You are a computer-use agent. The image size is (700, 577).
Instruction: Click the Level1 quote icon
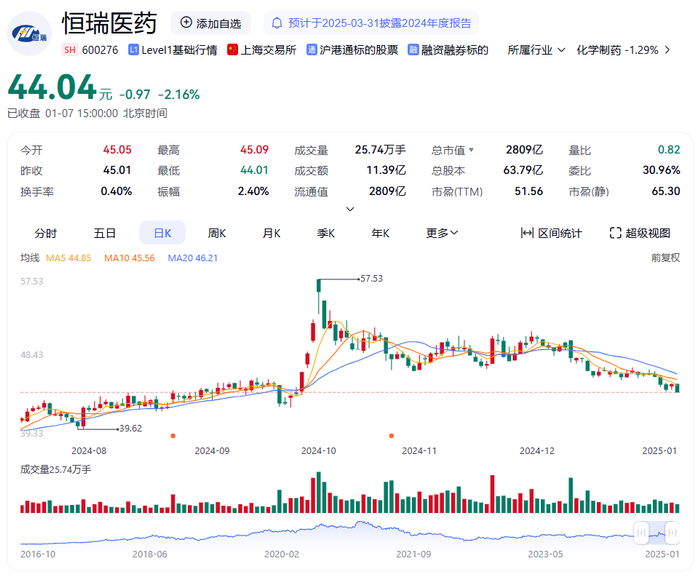[x=133, y=50]
